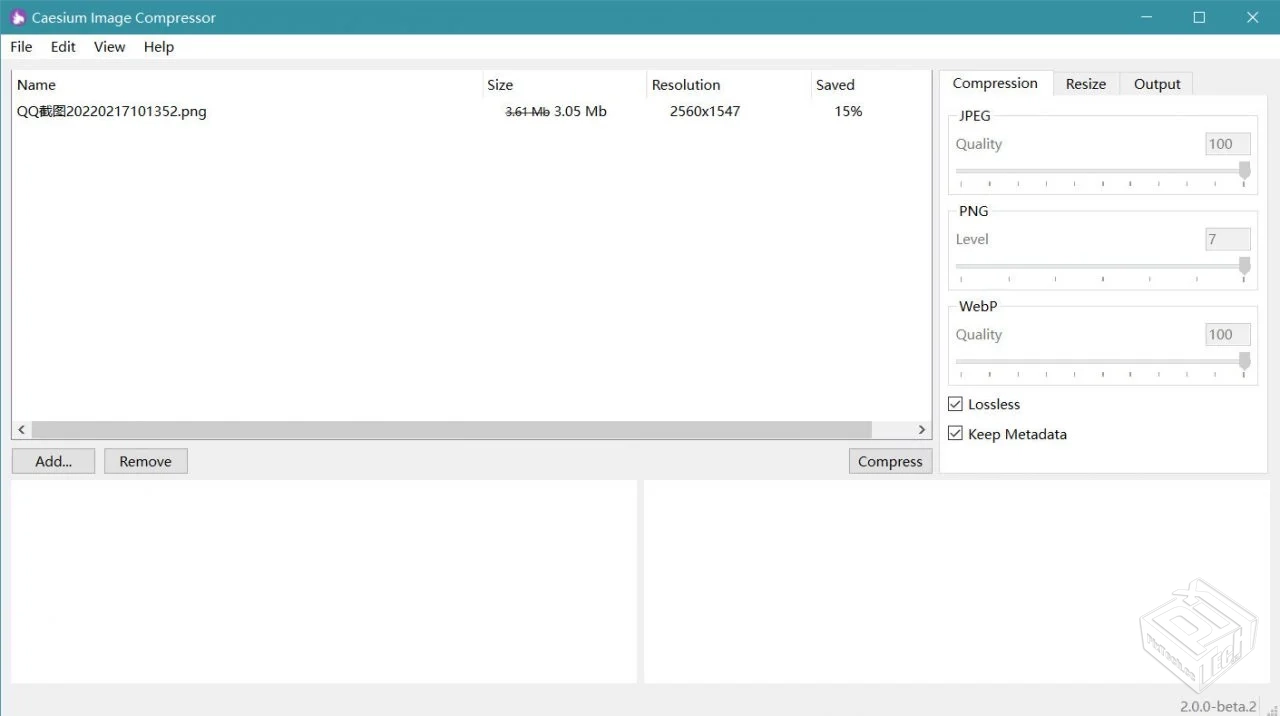This screenshot has width=1280, height=716.
Task: Sort the list by Size column header
Action: (x=500, y=85)
